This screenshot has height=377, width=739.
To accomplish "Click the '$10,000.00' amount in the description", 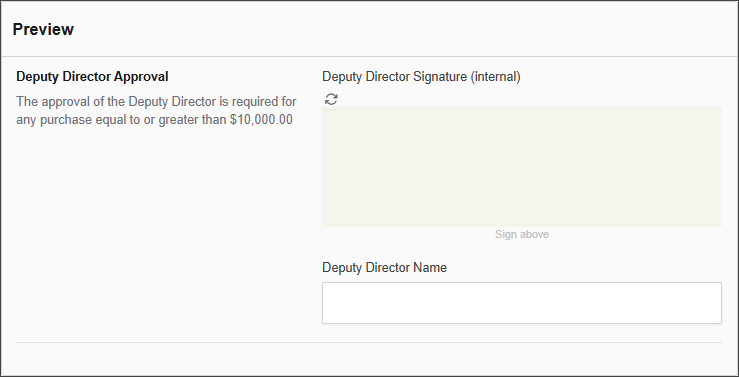I will tap(261, 120).
